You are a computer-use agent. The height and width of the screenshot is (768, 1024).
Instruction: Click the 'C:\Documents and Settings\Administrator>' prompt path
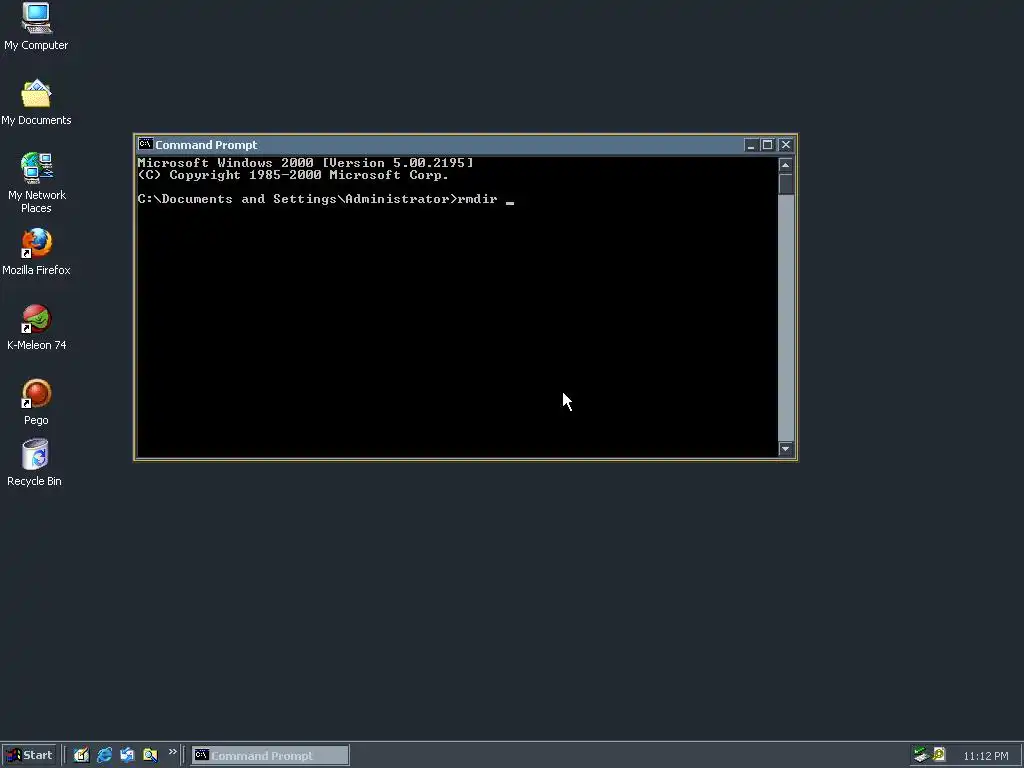point(297,199)
